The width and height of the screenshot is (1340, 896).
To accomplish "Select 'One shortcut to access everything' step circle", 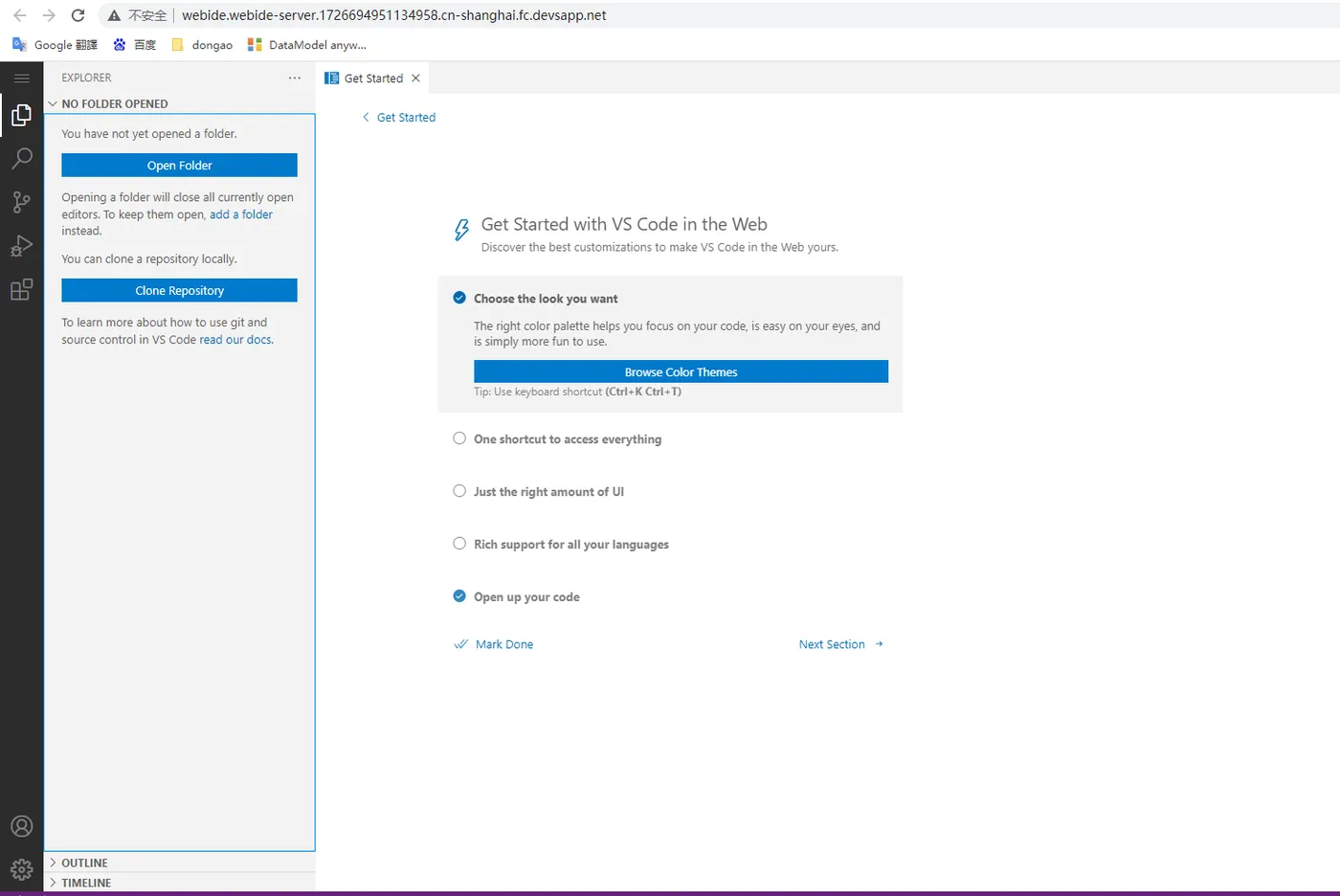I will click(x=459, y=438).
